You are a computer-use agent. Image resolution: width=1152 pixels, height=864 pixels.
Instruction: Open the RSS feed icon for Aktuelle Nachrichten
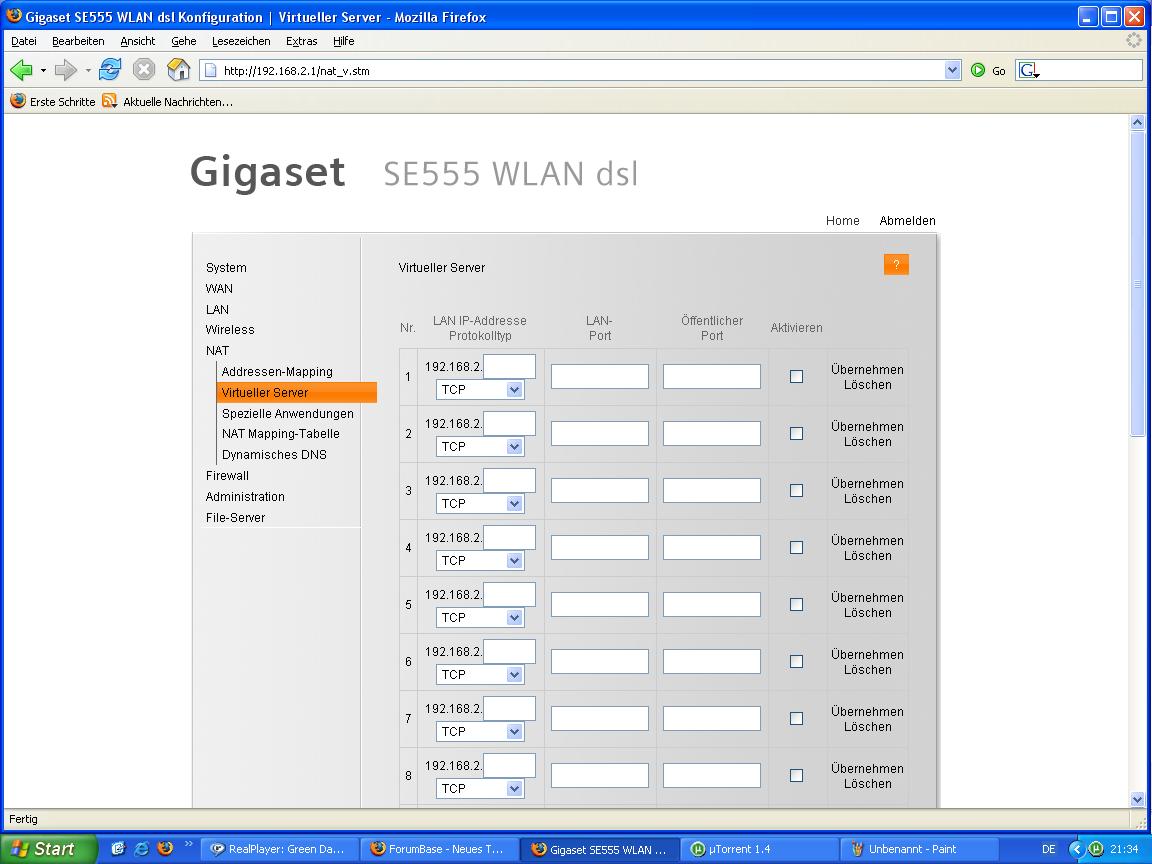coord(109,101)
